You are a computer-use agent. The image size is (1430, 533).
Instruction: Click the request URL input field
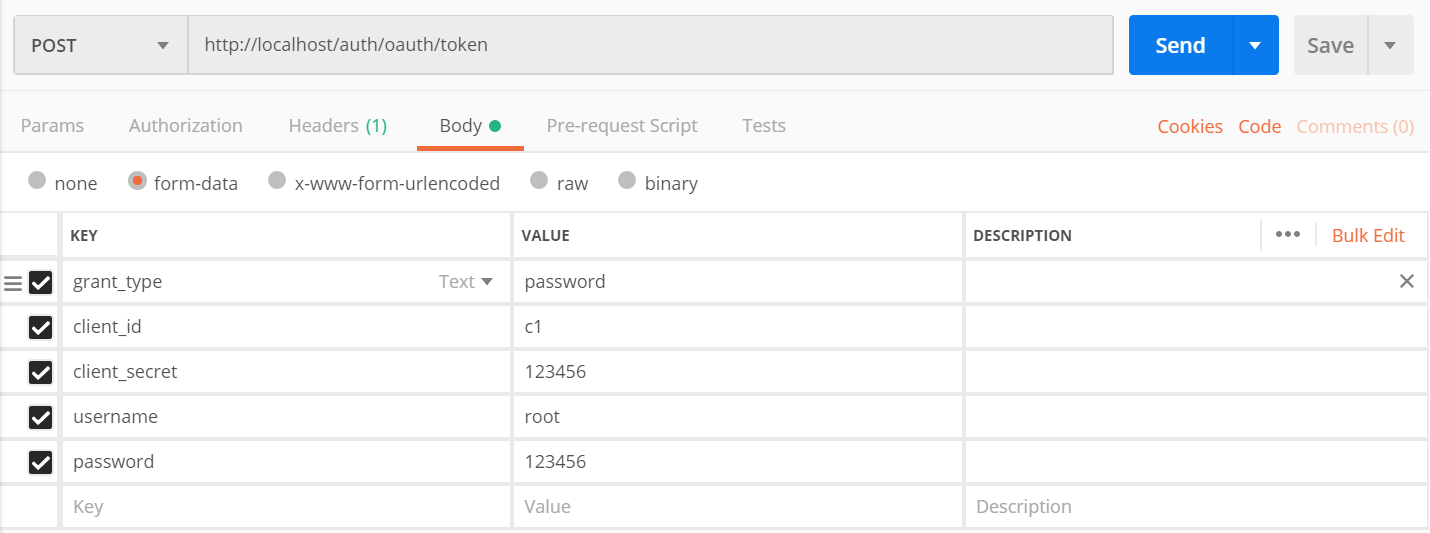650,45
